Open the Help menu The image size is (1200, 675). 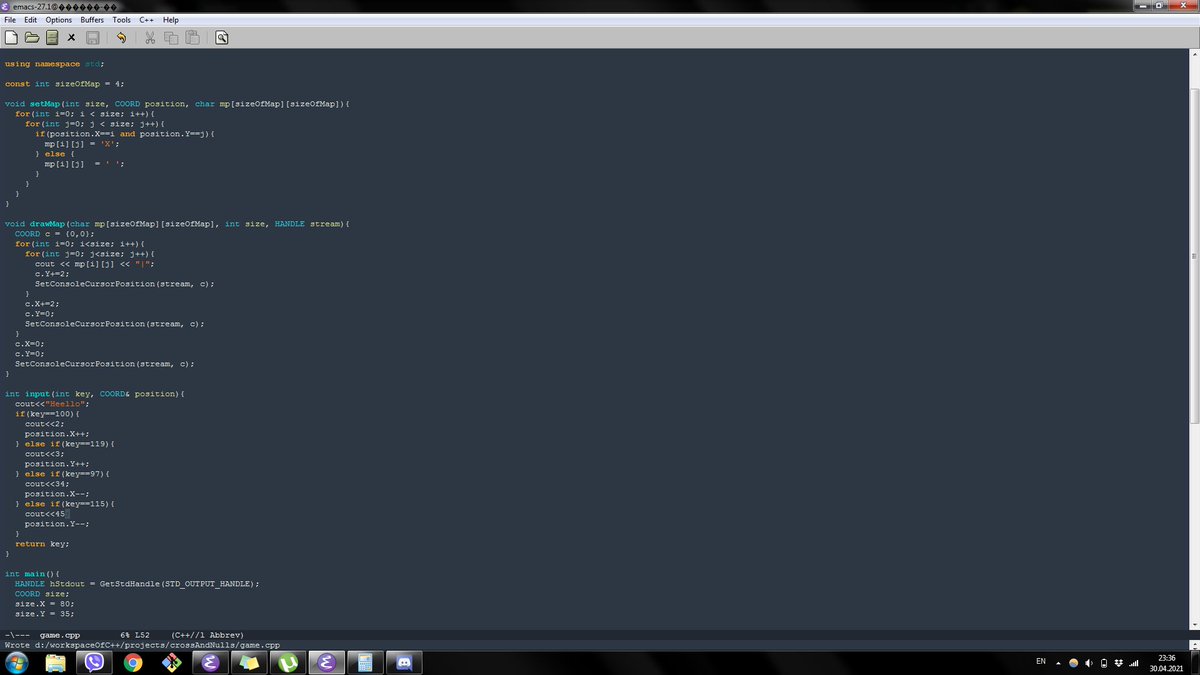point(171,20)
